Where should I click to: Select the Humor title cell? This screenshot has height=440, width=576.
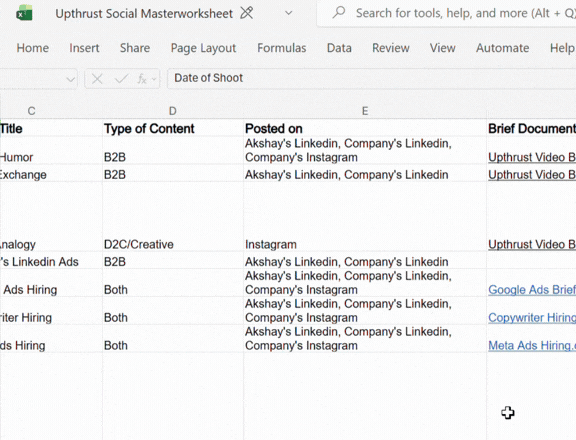[51, 150]
